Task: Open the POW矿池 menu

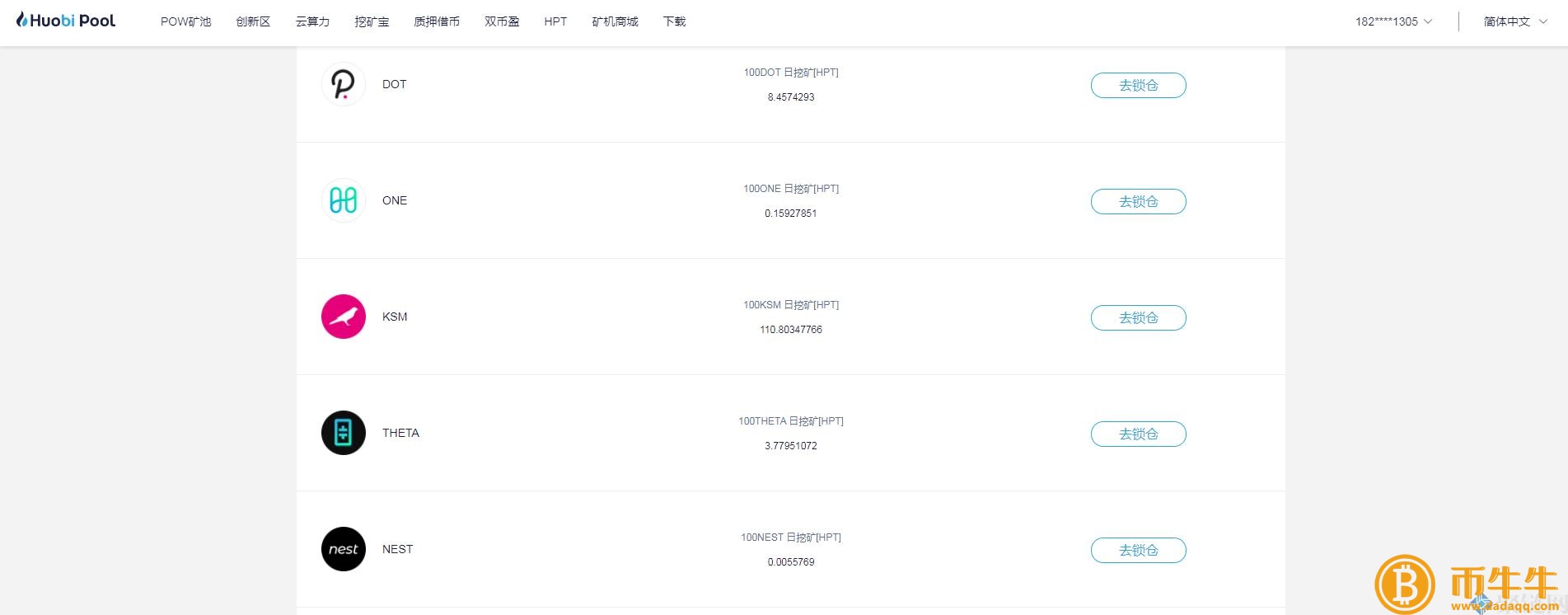Action: click(185, 21)
